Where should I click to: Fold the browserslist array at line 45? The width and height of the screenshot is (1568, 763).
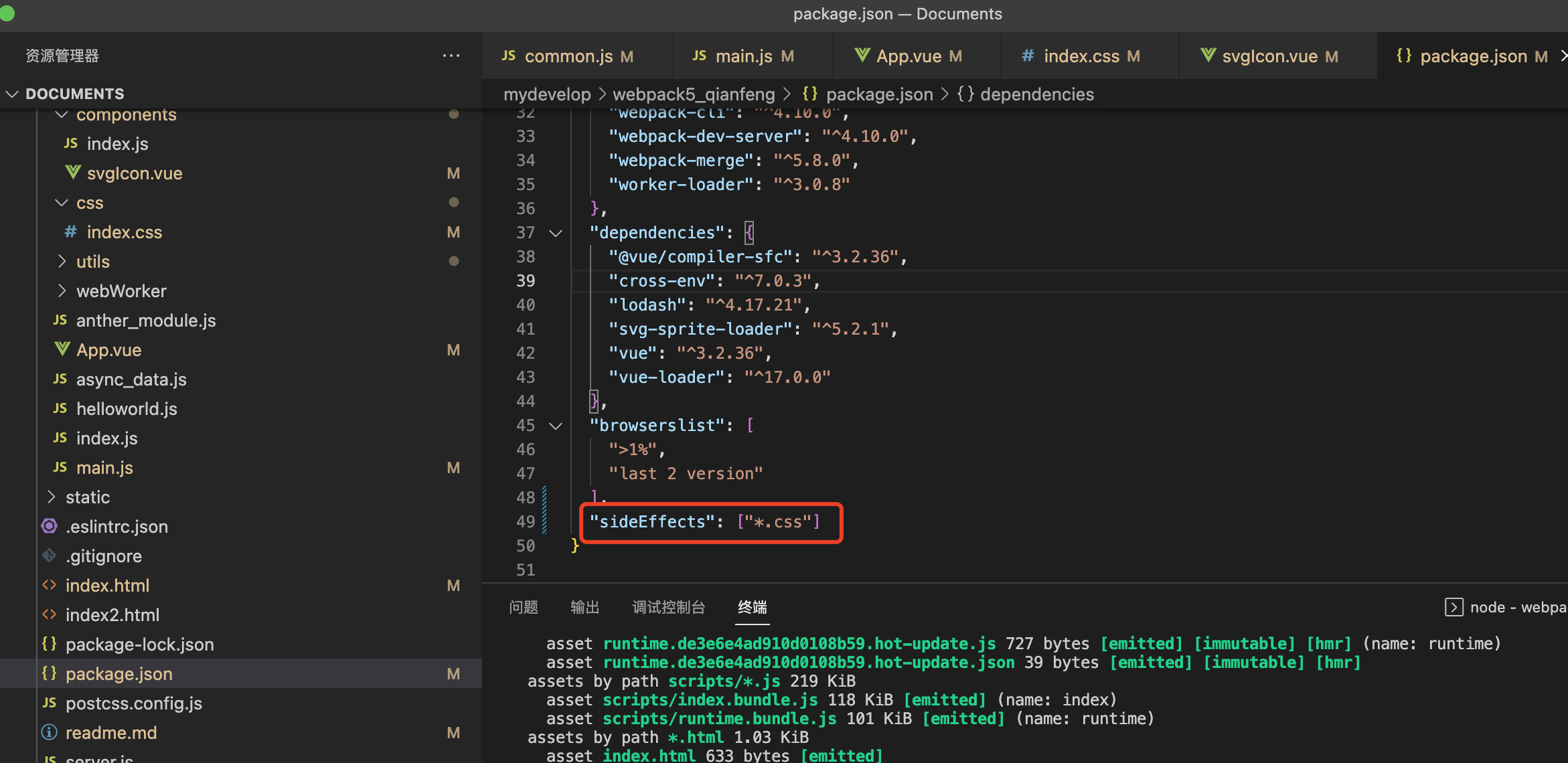point(556,426)
